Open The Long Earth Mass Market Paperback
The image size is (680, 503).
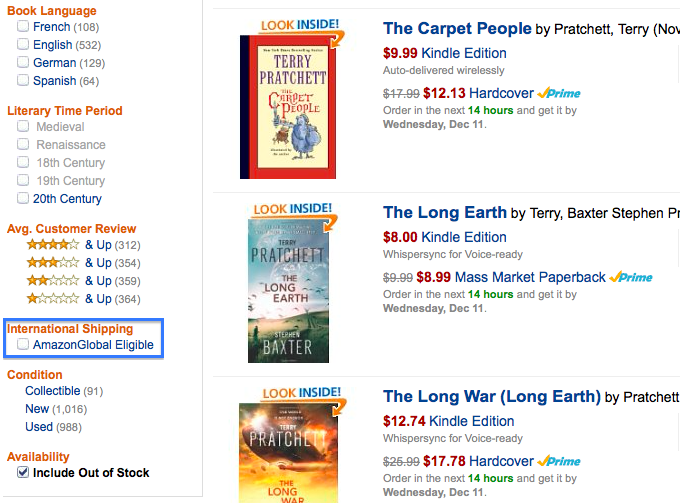(530, 277)
